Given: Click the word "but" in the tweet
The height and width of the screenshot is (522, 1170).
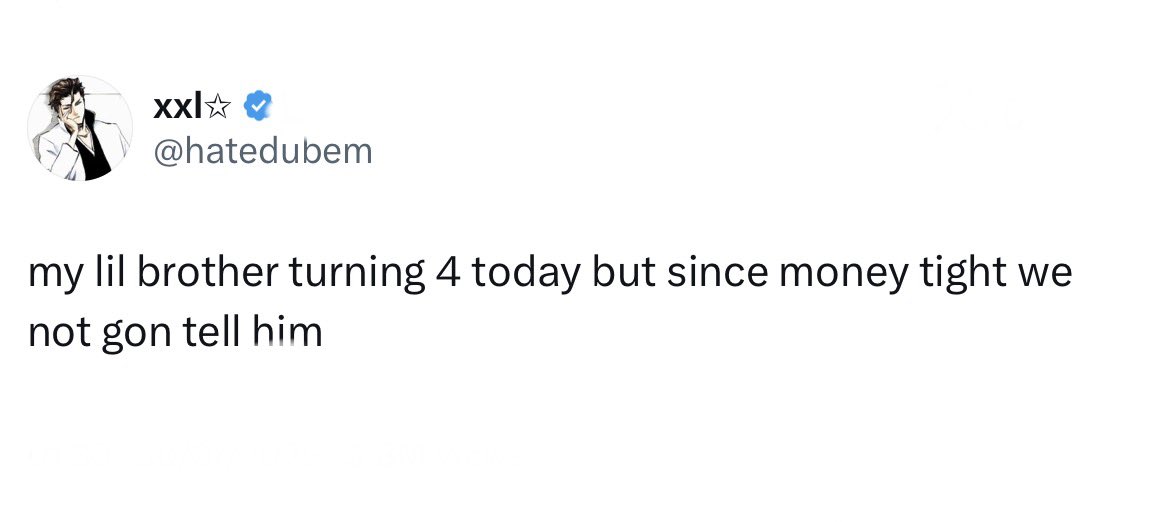Looking at the screenshot, I should pyautogui.click(x=624, y=273).
